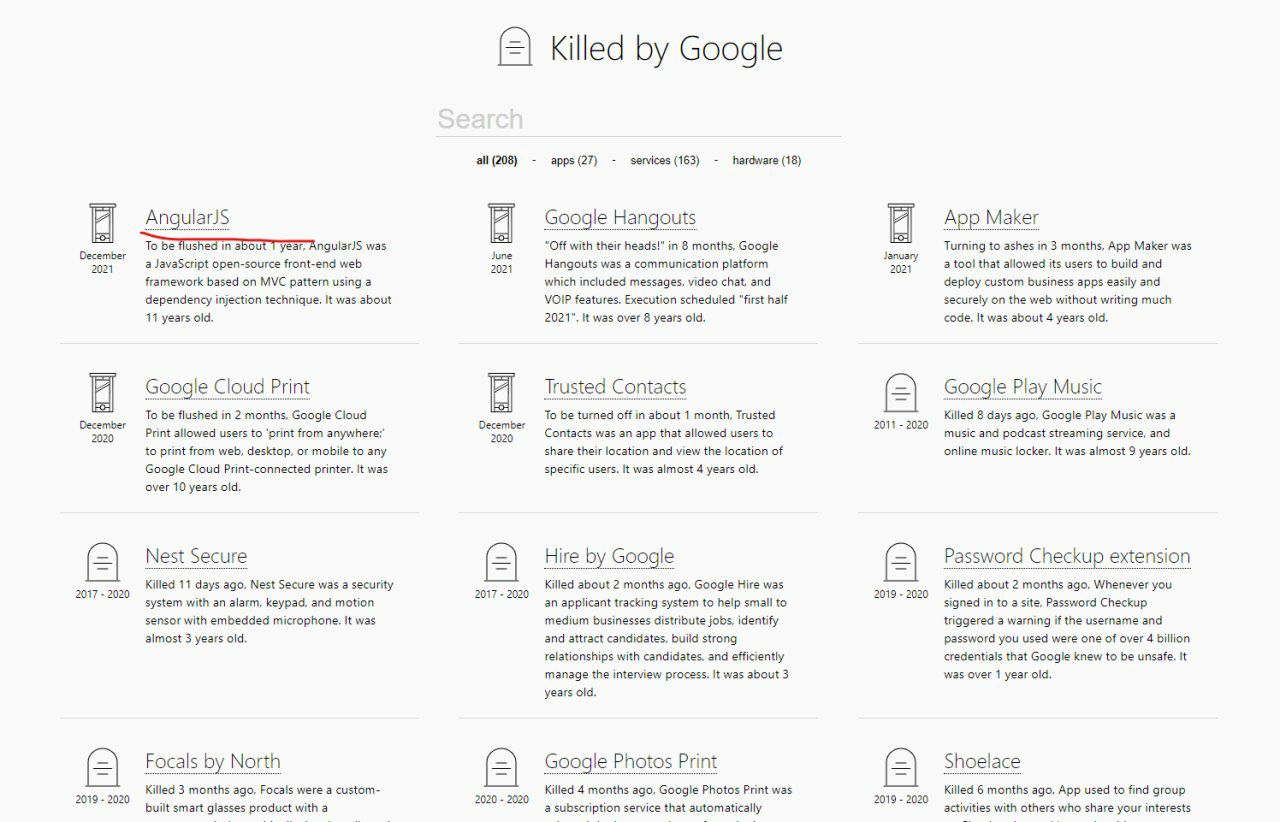Click the tombstone logo beside Killed by Google
The image size is (1280, 822).
(x=515, y=47)
